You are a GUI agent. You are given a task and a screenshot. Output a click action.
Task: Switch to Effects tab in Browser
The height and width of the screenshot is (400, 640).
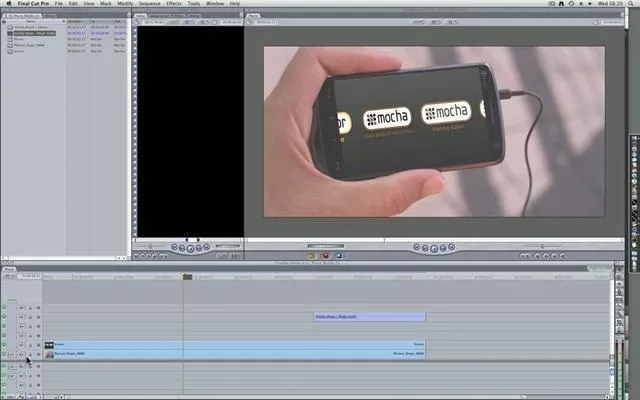pos(51,16)
